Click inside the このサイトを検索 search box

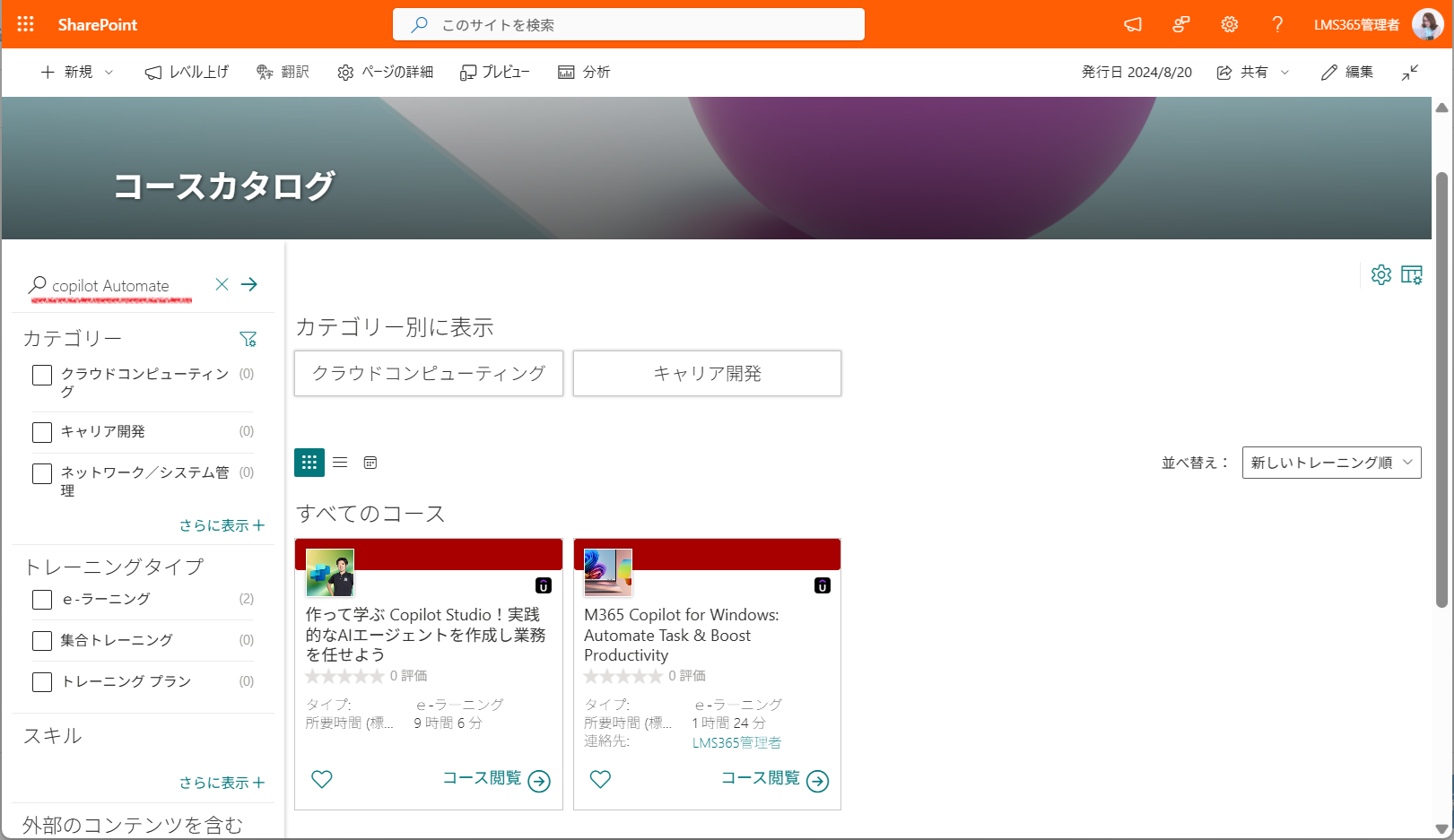coord(629,24)
